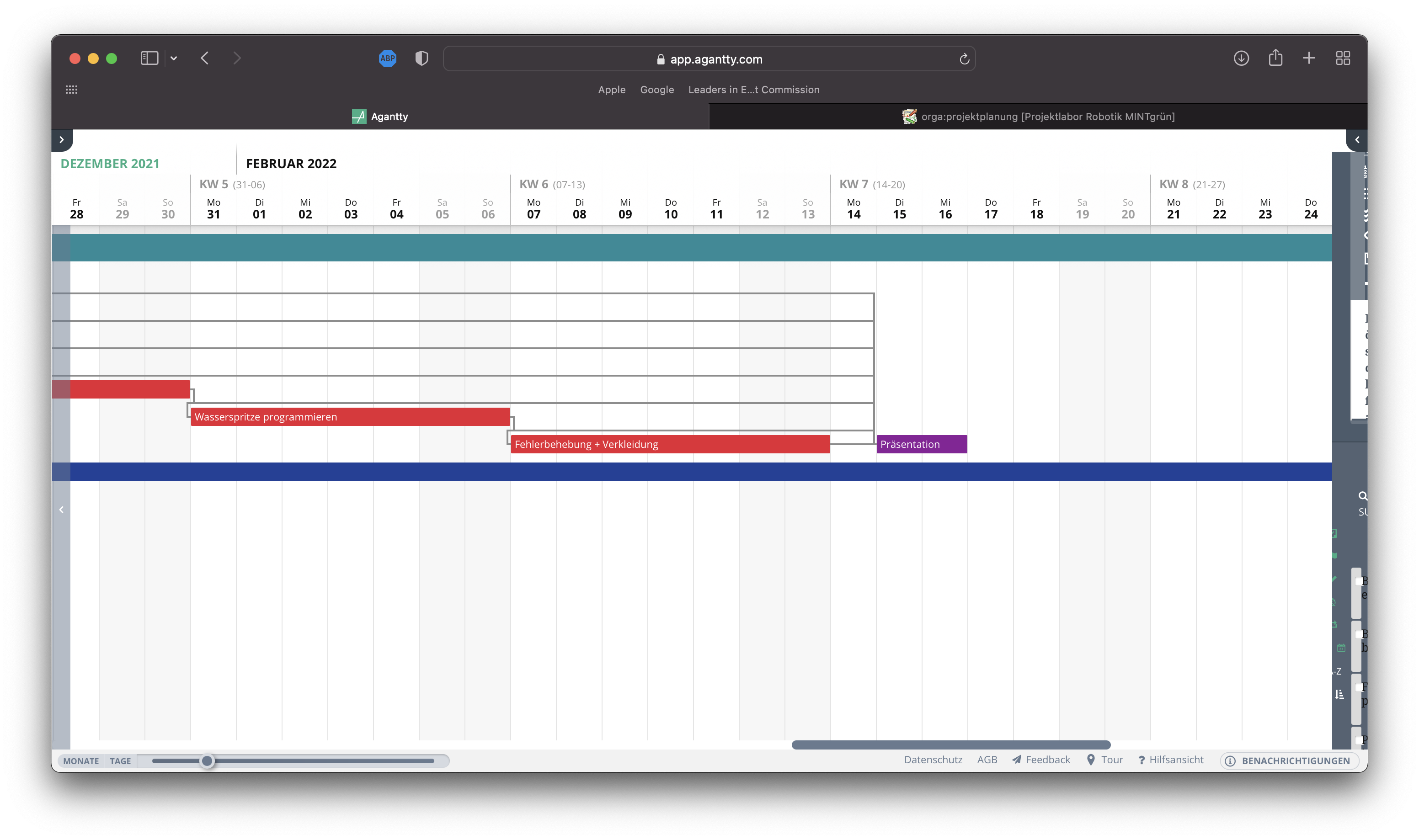Open a new browser tab

(1309, 58)
